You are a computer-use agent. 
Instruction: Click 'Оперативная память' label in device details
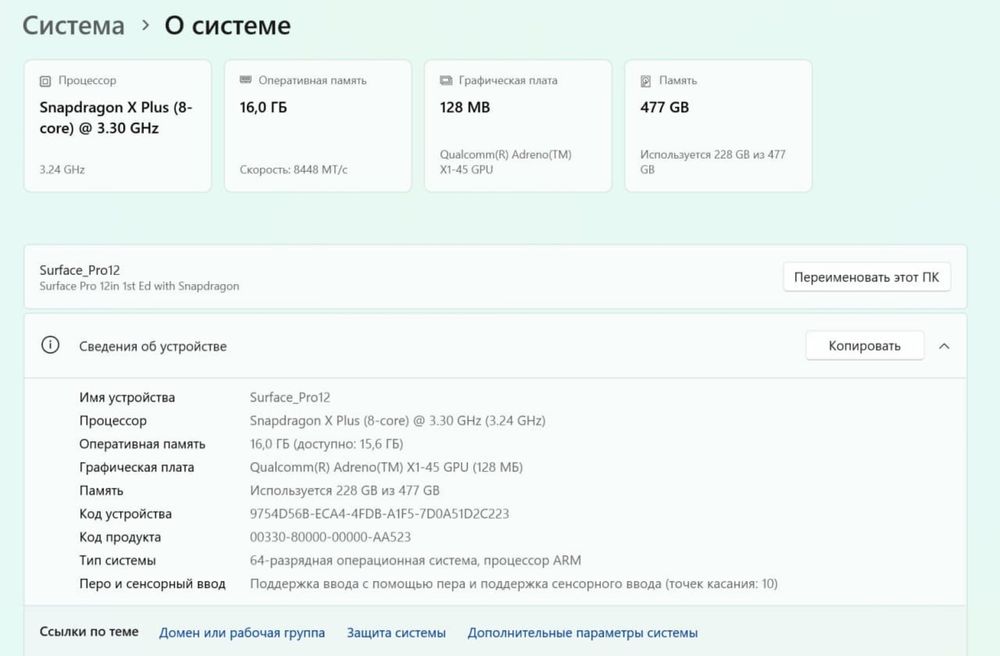pos(142,444)
